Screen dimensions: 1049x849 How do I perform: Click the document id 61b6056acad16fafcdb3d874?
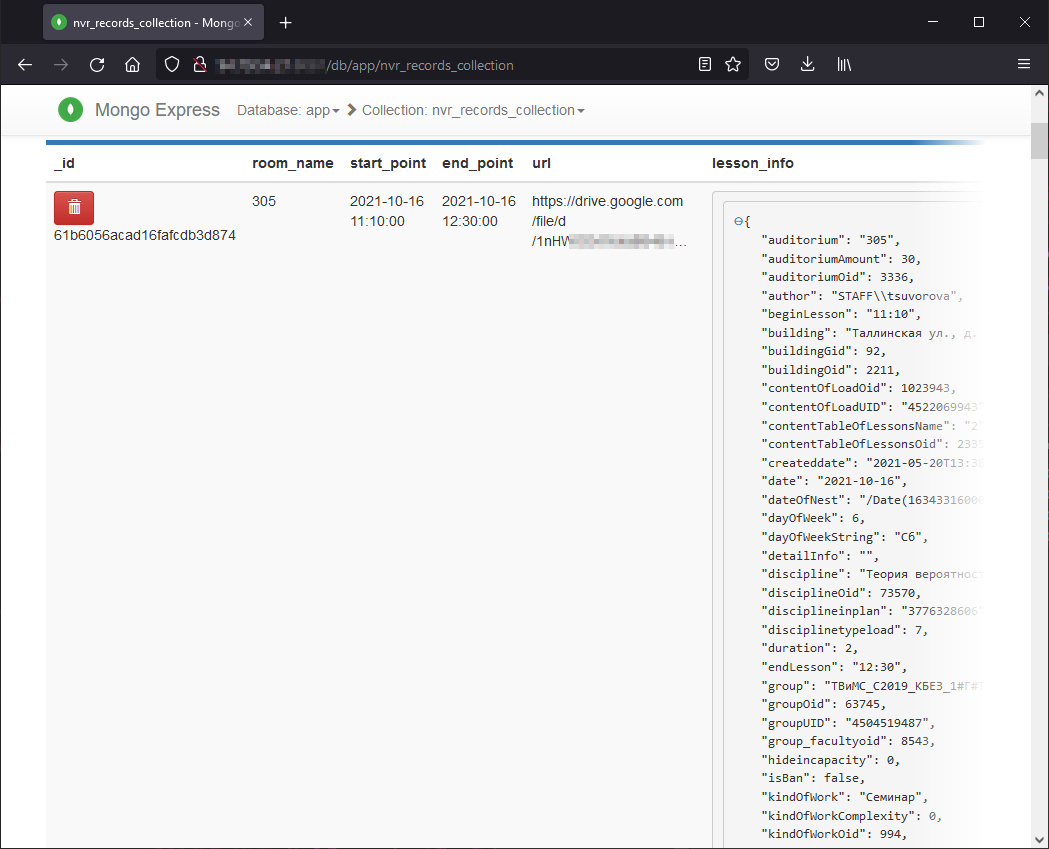[x=145, y=235]
